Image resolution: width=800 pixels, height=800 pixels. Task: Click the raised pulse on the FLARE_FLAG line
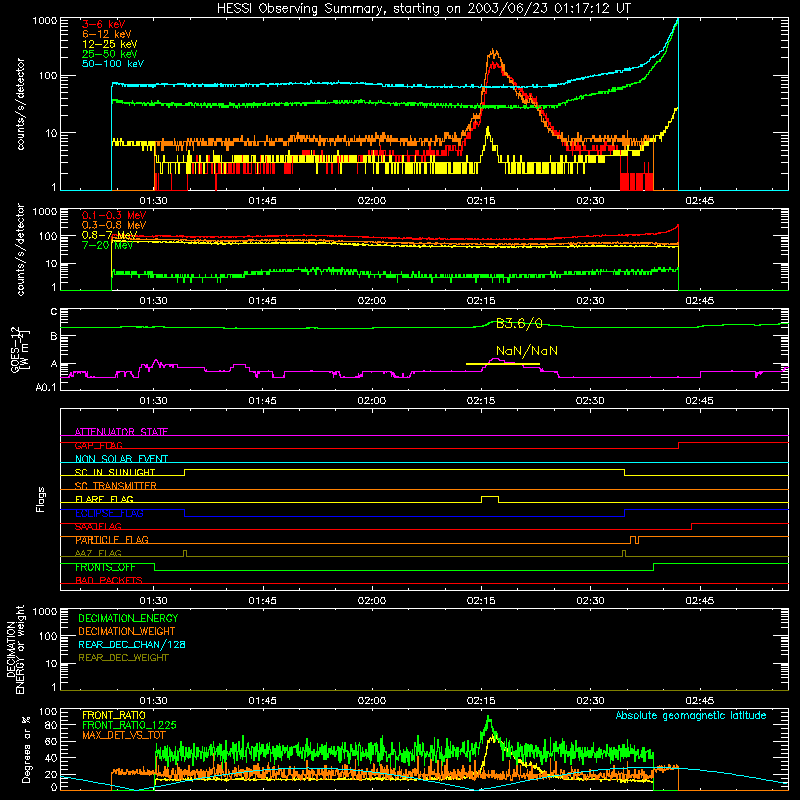click(x=490, y=498)
